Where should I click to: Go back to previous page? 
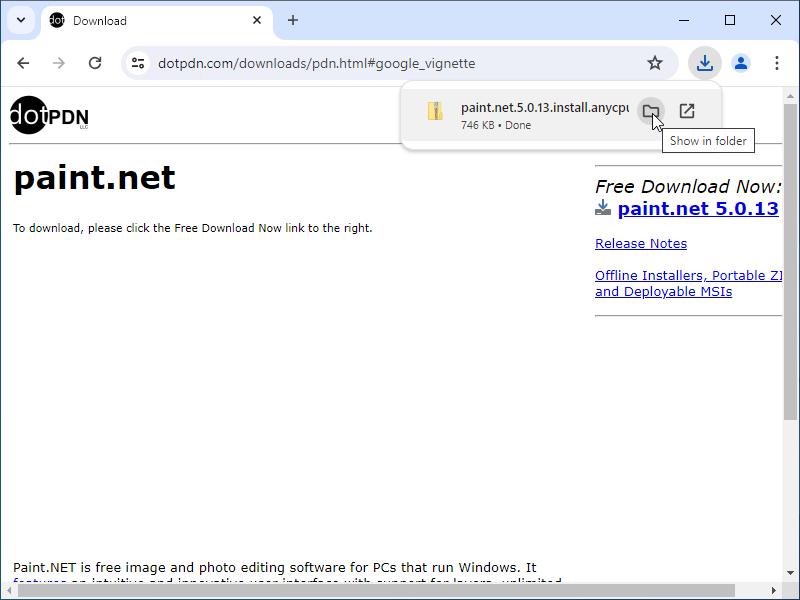[23, 63]
